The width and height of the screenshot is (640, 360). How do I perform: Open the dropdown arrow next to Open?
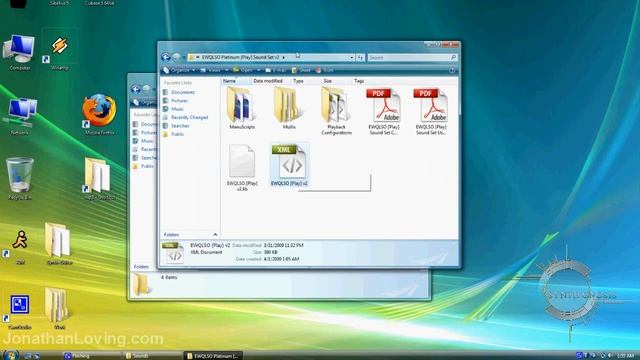tap(258, 70)
